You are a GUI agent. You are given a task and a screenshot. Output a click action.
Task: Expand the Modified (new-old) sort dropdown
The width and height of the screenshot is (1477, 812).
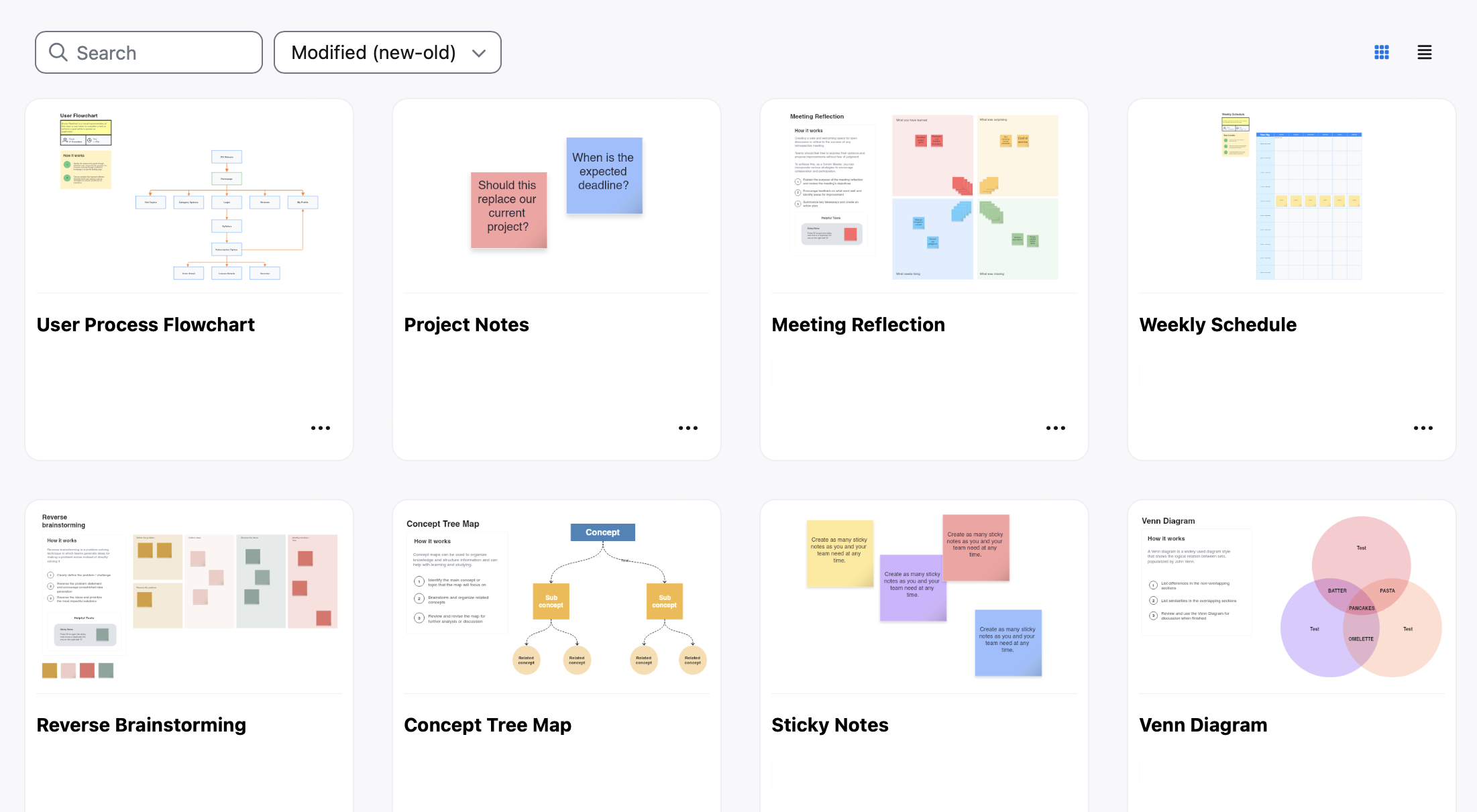coord(374,52)
